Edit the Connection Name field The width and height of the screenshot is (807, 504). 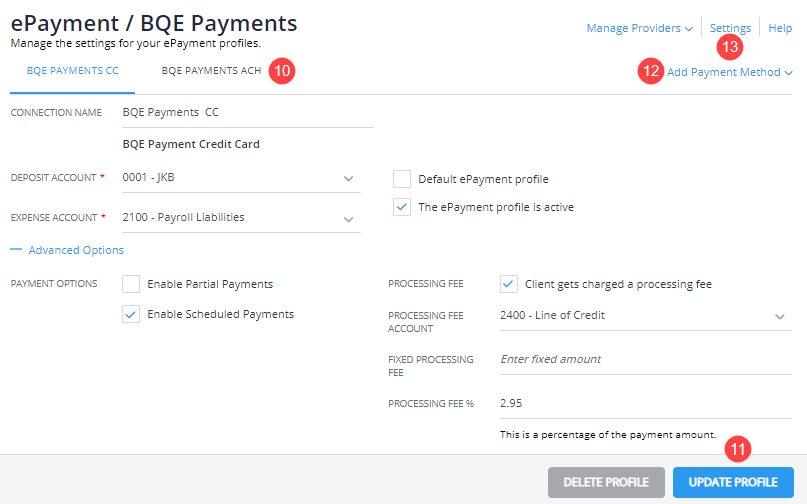pos(248,113)
